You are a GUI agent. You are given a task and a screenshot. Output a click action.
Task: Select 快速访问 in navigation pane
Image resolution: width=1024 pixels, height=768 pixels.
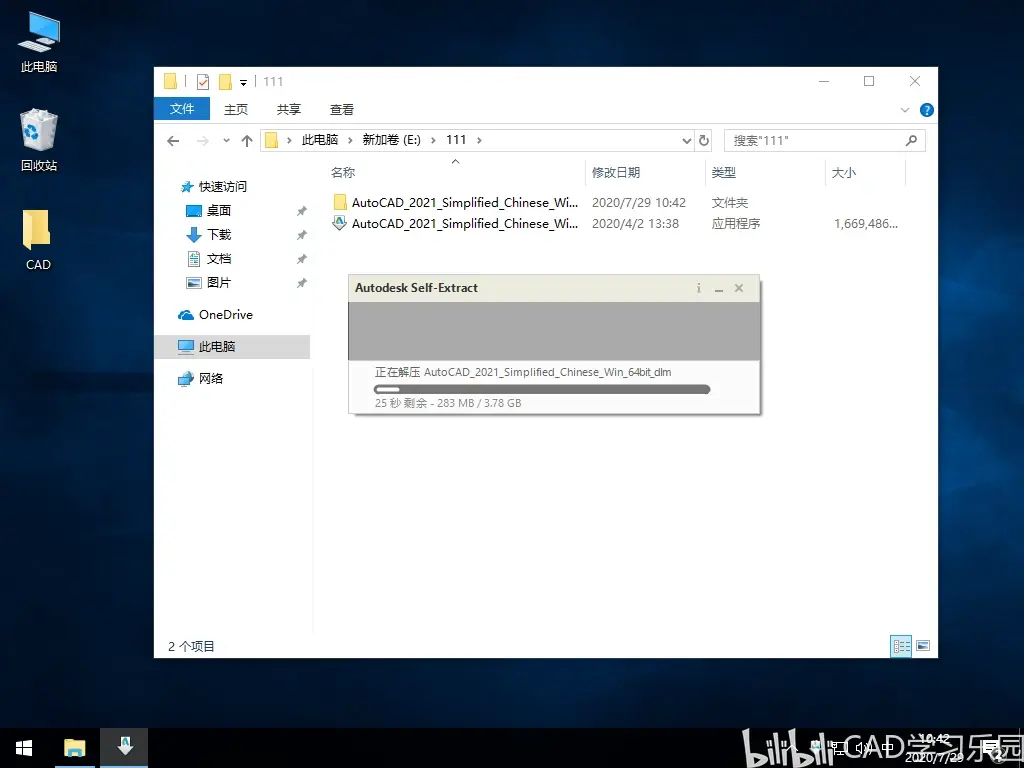[214, 187]
